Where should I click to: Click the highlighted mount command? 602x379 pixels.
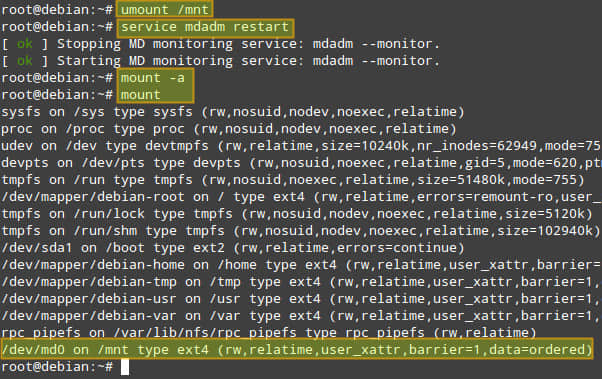coord(141,95)
